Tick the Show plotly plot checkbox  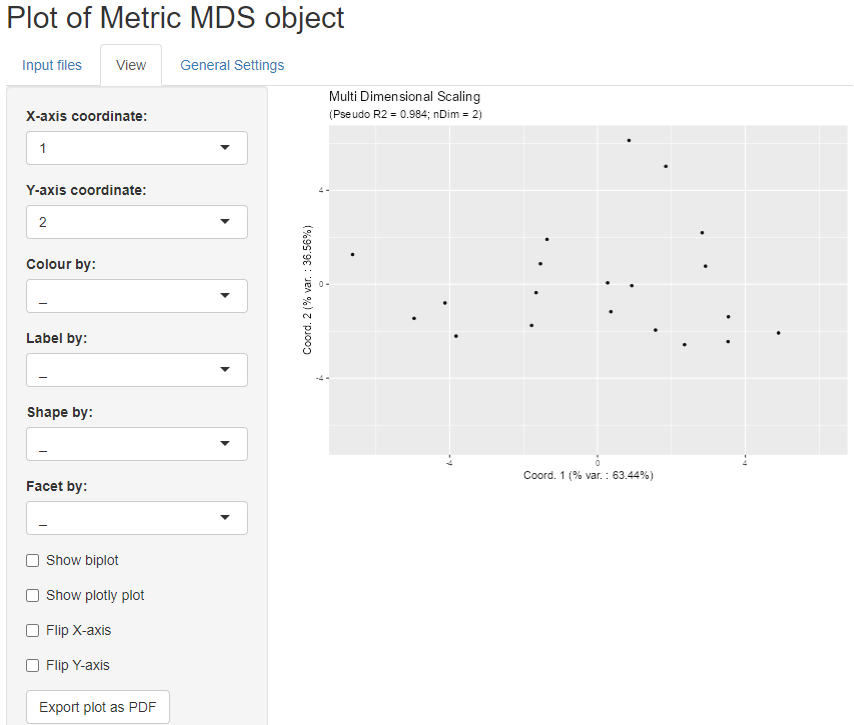(x=33, y=595)
